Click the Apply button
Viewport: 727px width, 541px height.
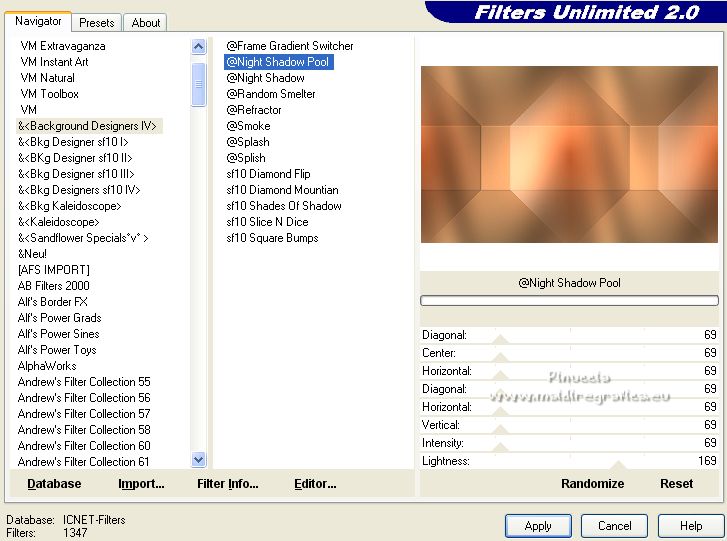point(538,526)
